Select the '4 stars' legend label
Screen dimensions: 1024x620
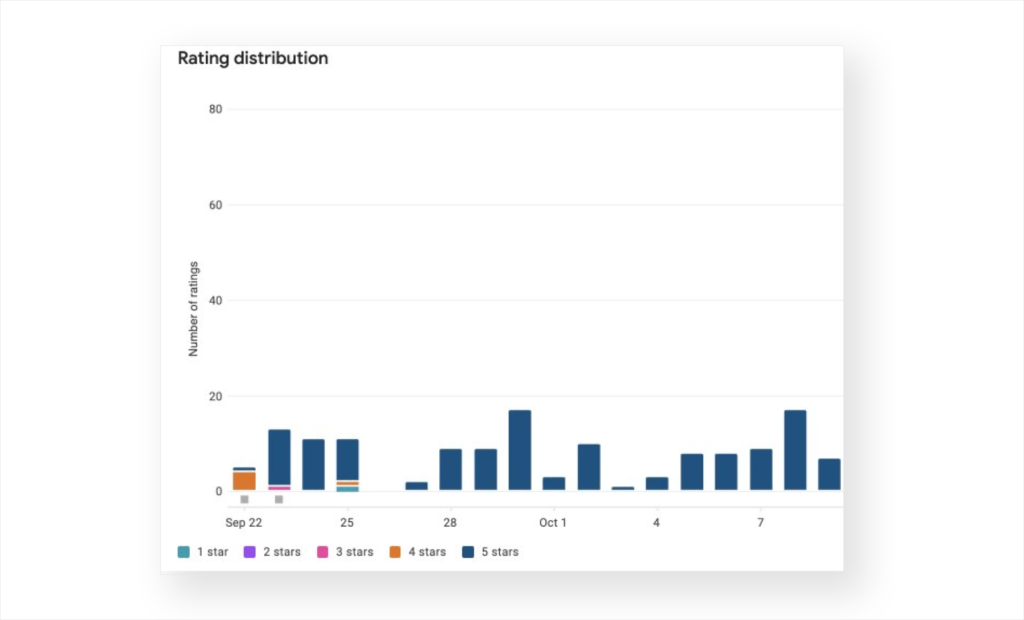coord(427,552)
